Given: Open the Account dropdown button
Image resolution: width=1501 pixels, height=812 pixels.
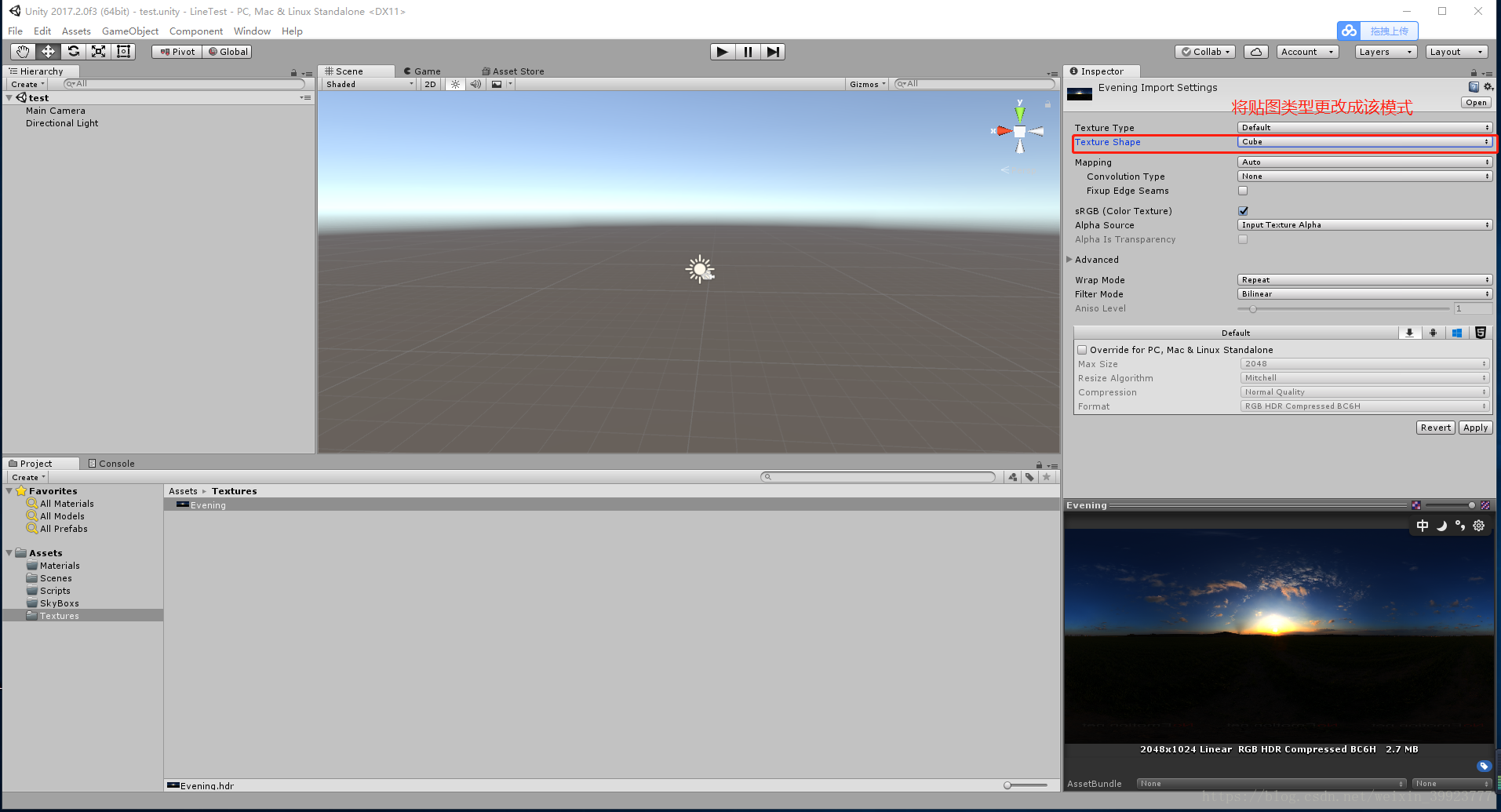Looking at the screenshot, I should [1307, 52].
